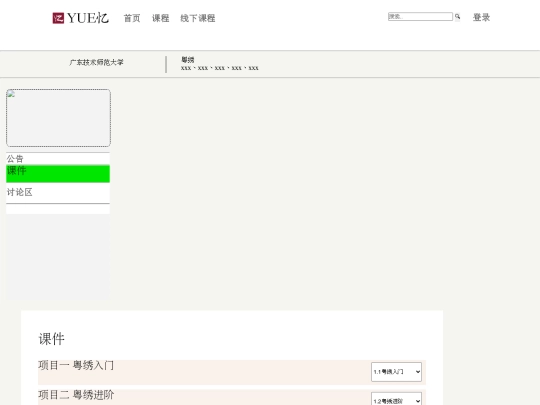Expand the 1.2粤绣进阶 dropdown

click(x=396, y=399)
